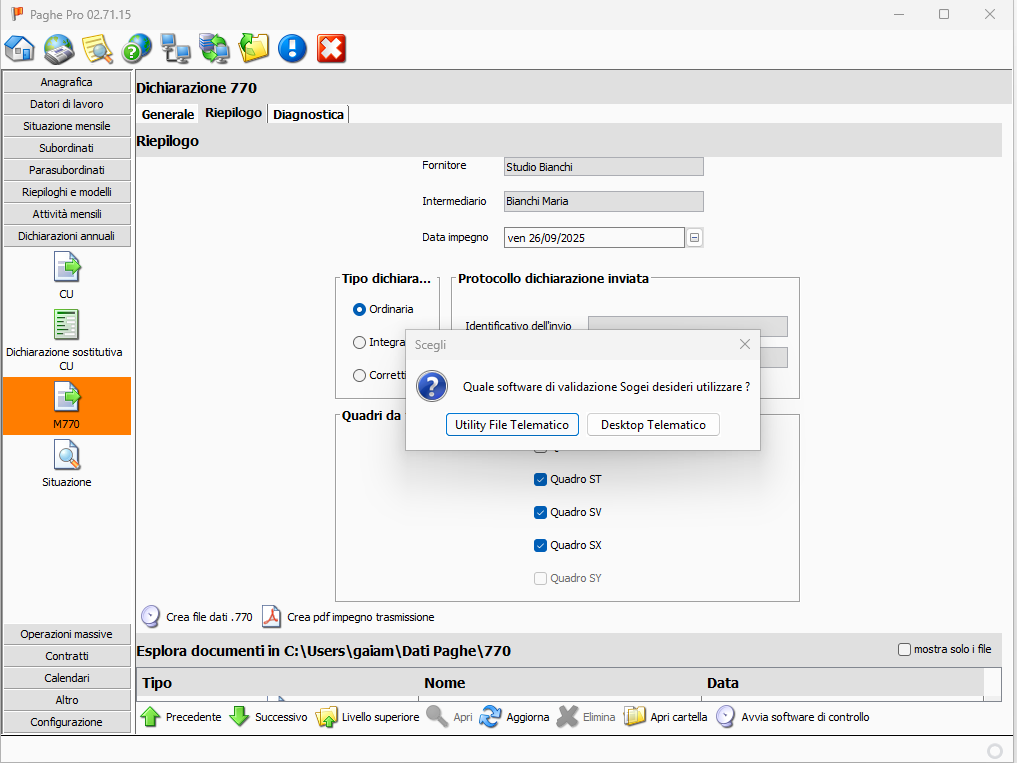Open the globe with newspaper icon
Viewport: 1017px width, 763px height.
(59, 48)
